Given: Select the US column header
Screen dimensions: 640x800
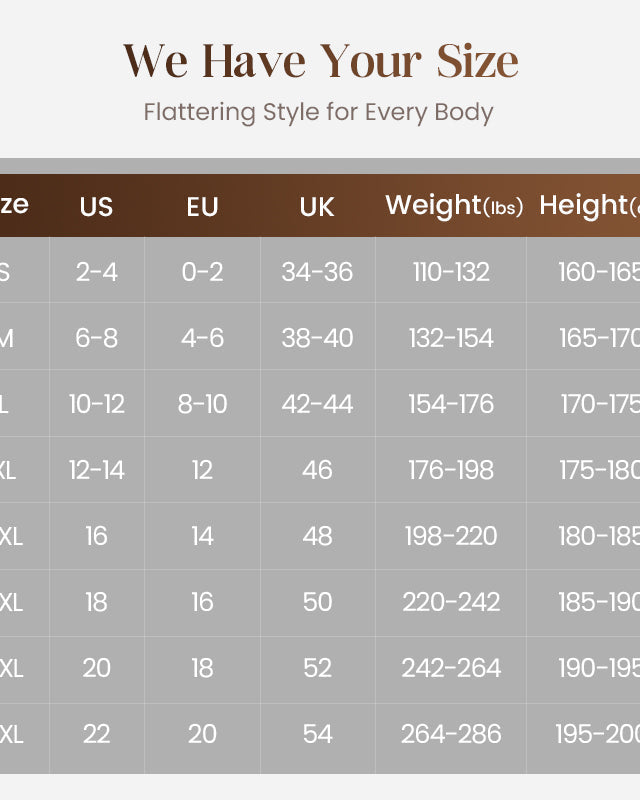Looking at the screenshot, I should pyautogui.click(x=96, y=207).
